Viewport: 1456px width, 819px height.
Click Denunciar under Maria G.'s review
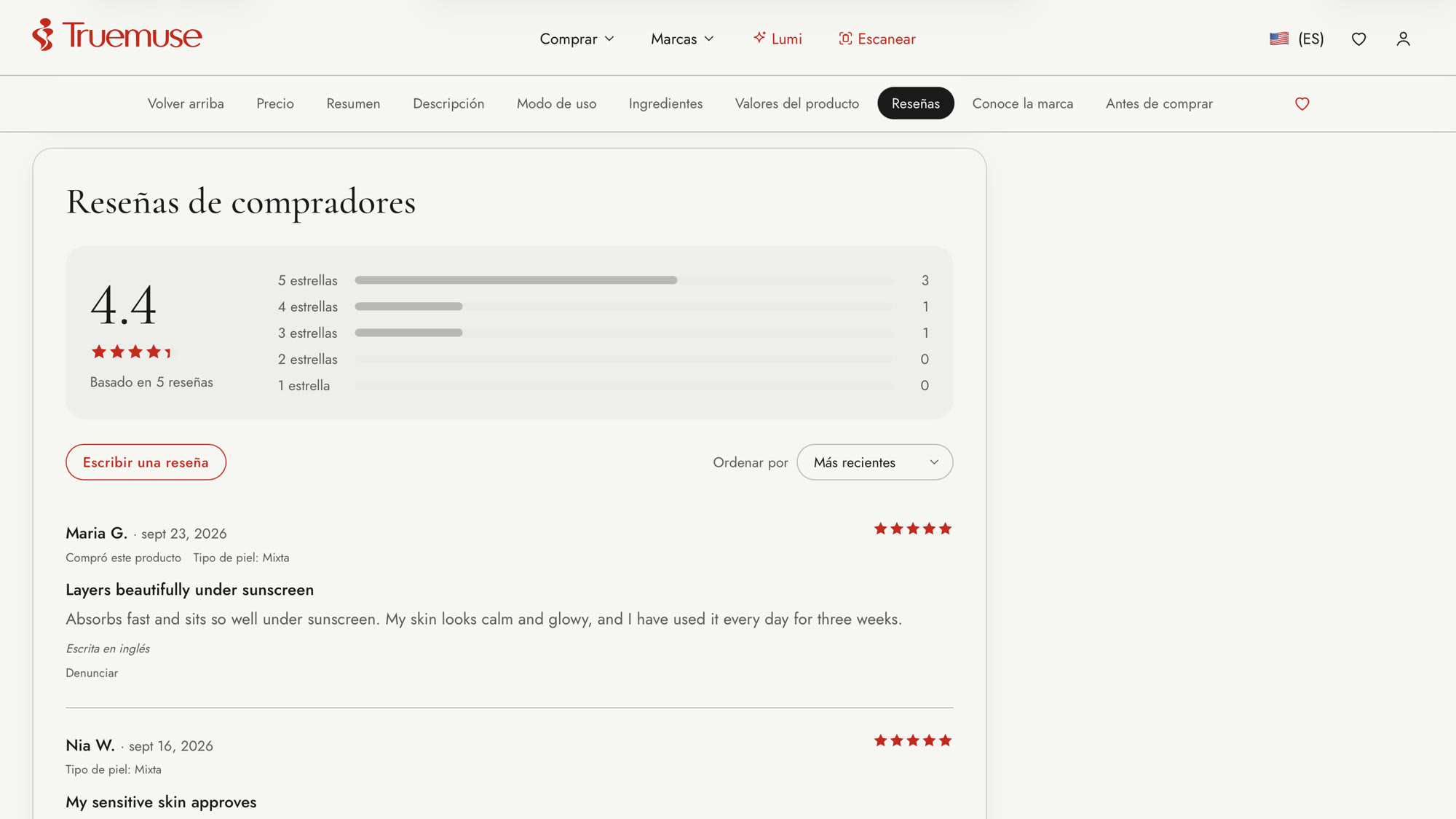click(x=92, y=673)
